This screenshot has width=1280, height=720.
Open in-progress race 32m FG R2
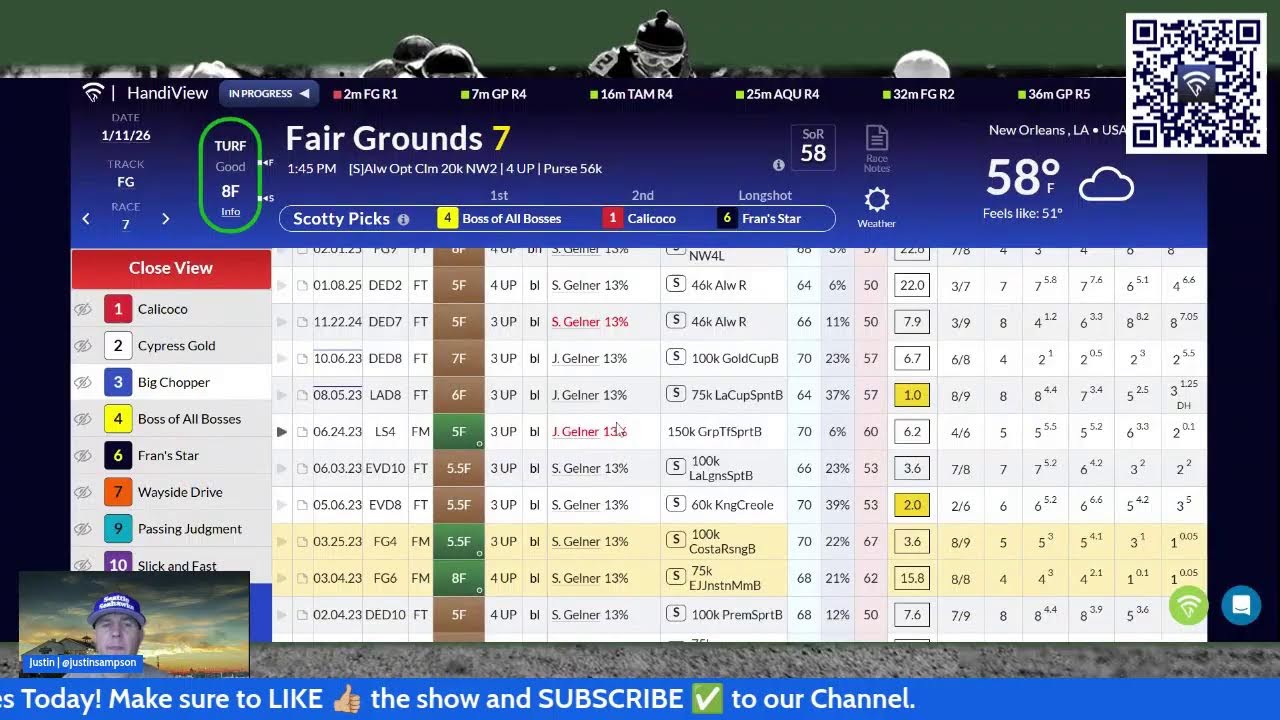tap(919, 94)
